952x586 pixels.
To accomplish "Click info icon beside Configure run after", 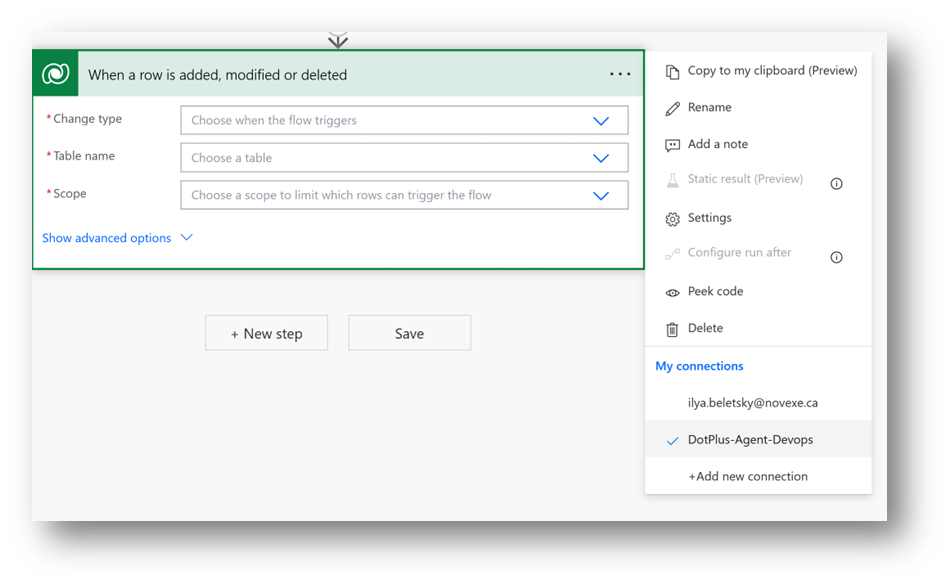I will (x=837, y=257).
